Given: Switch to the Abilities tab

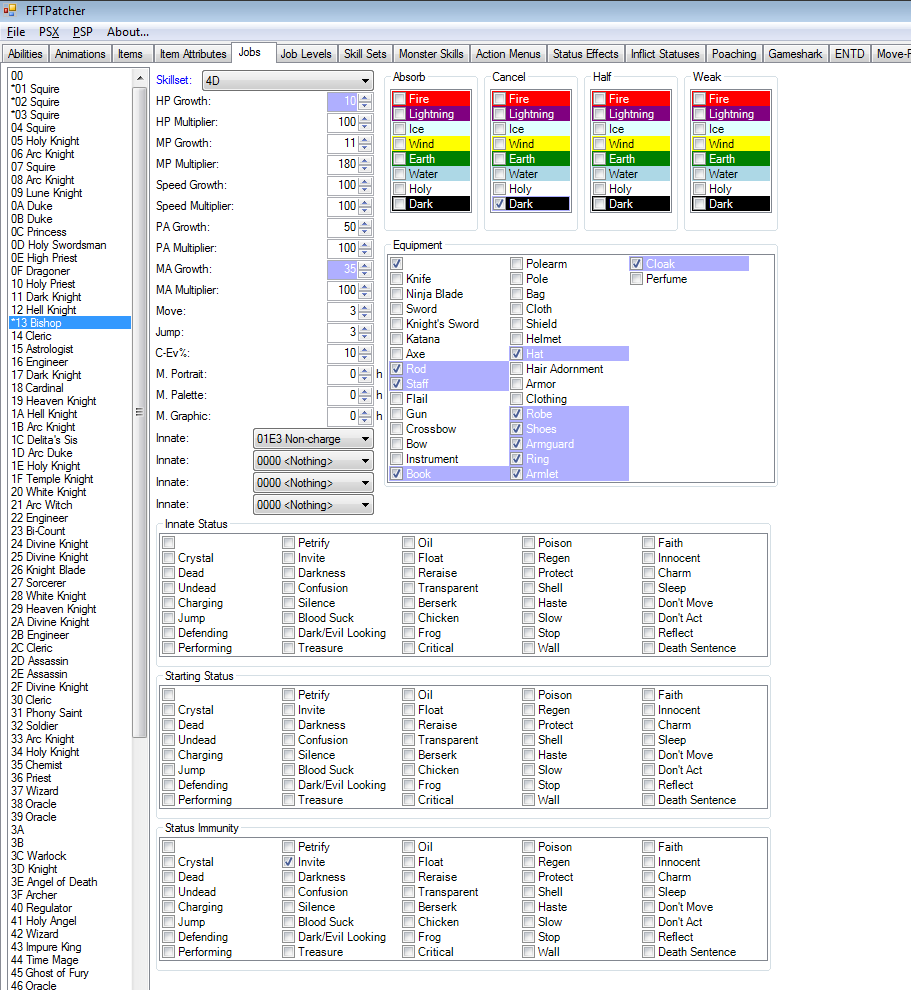Looking at the screenshot, I should [x=25, y=54].
